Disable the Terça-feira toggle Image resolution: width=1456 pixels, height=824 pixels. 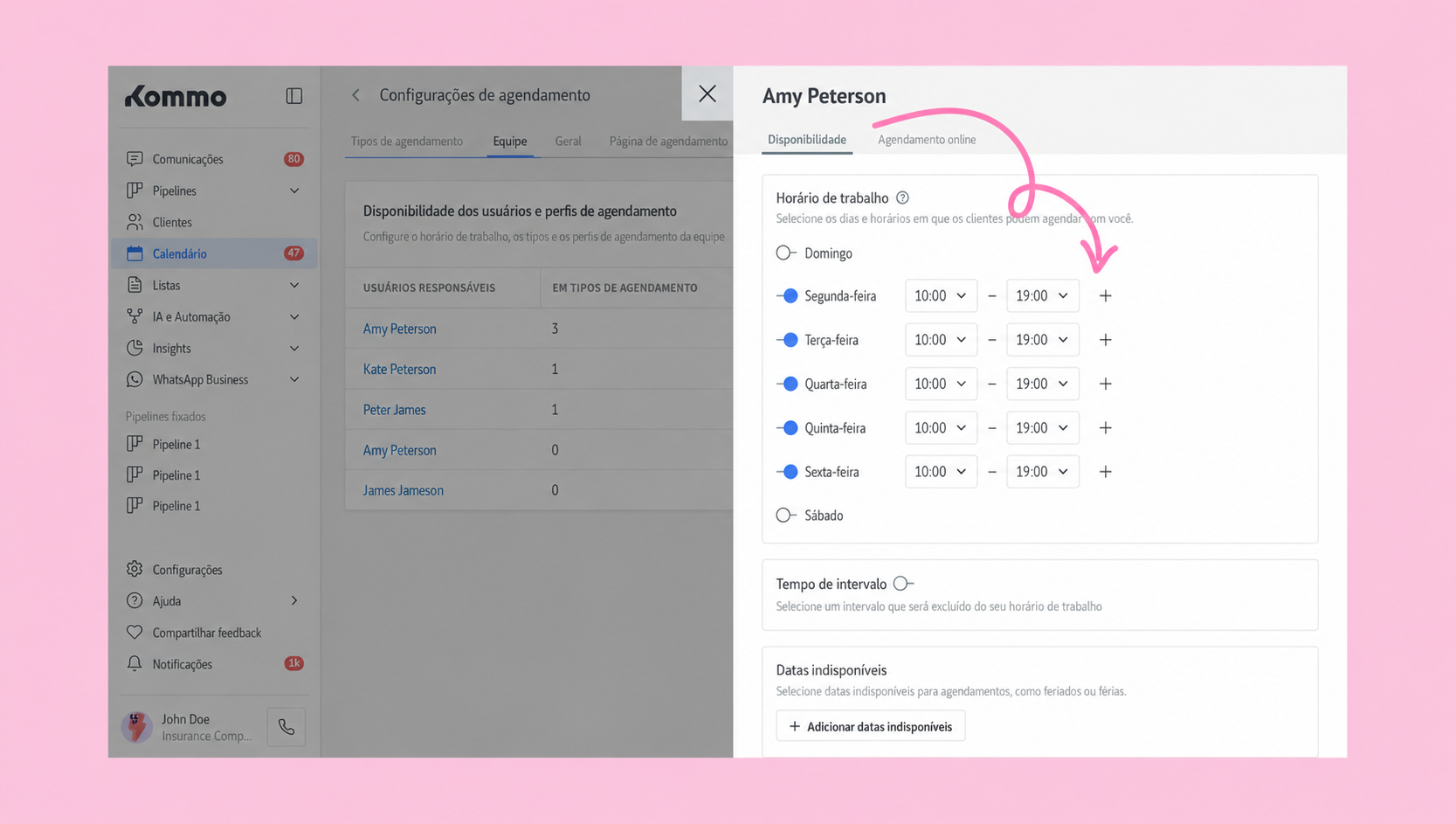click(787, 340)
